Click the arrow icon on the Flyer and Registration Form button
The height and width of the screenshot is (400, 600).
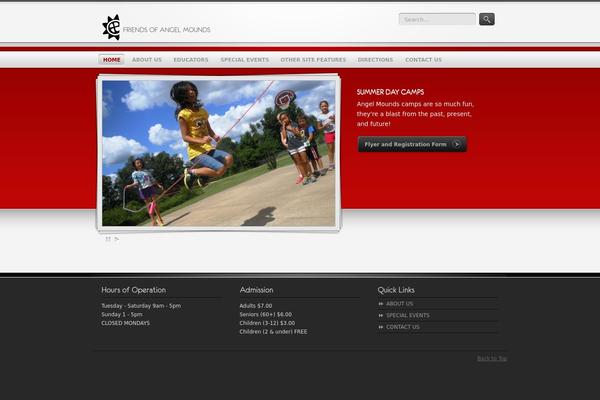click(457, 144)
